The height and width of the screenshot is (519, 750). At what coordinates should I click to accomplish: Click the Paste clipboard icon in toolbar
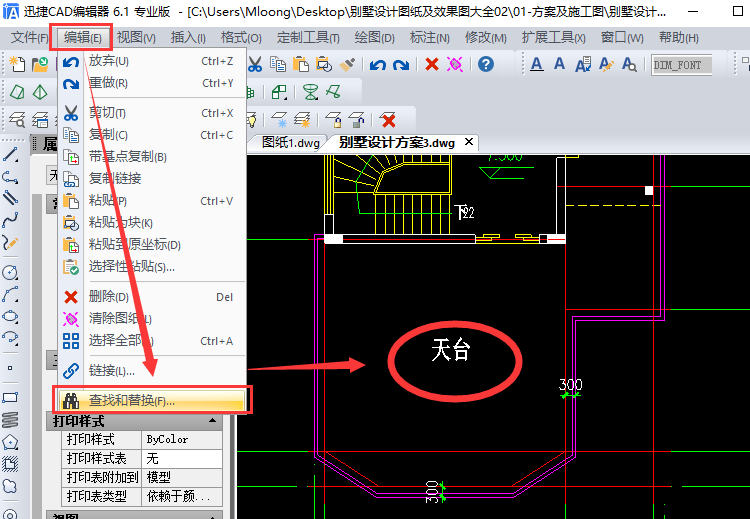click(x=301, y=64)
